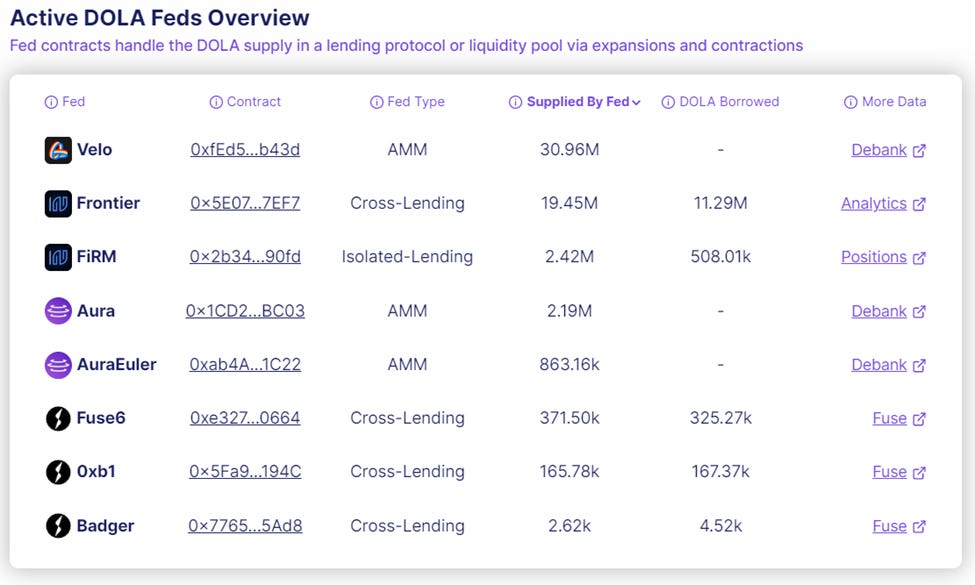Screen dimensions: 975x585
Task: Click the 30.96M supplied value
Action: (570, 150)
